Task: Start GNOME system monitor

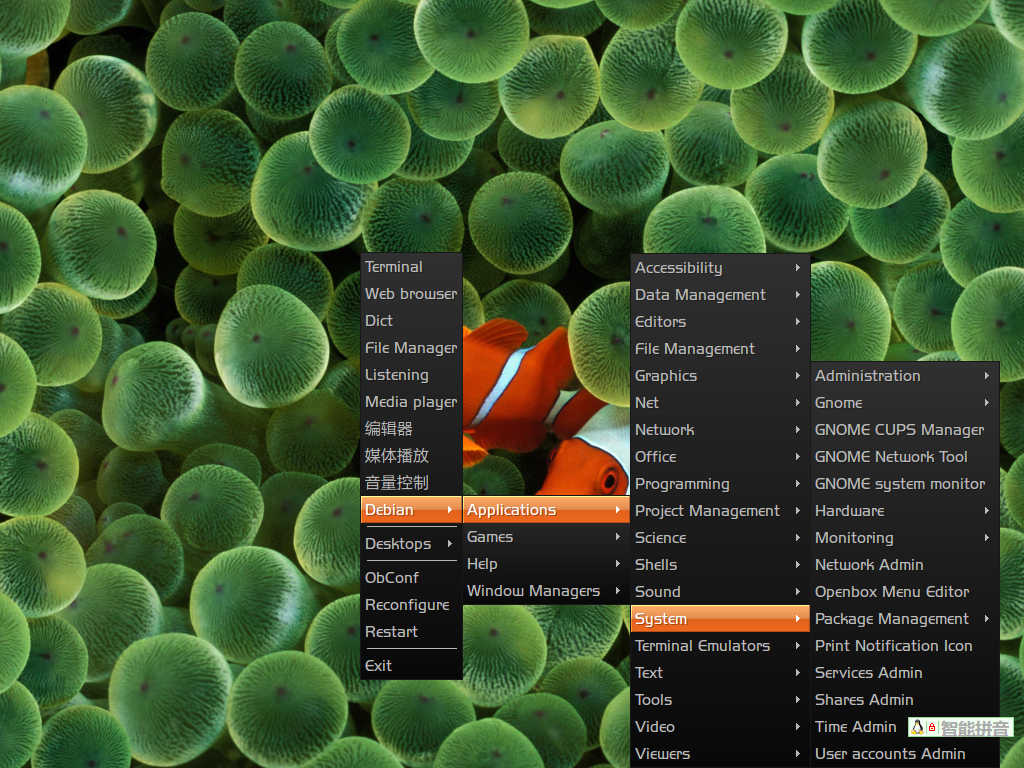Action: point(905,484)
